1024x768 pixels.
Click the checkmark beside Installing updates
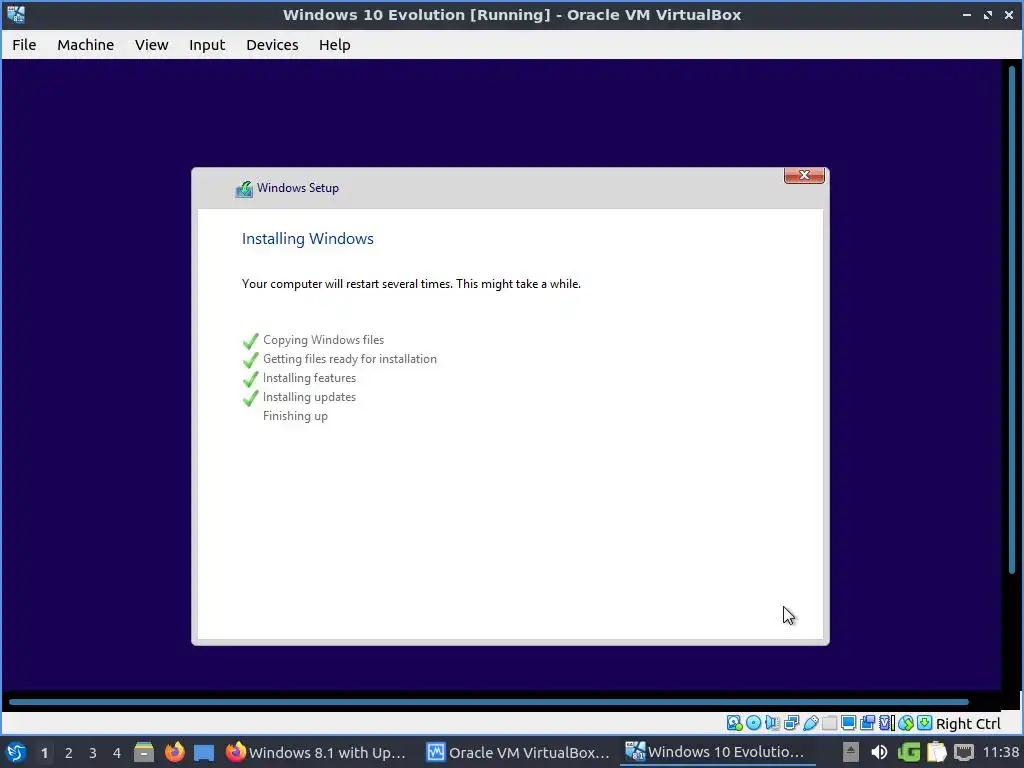[250, 398]
